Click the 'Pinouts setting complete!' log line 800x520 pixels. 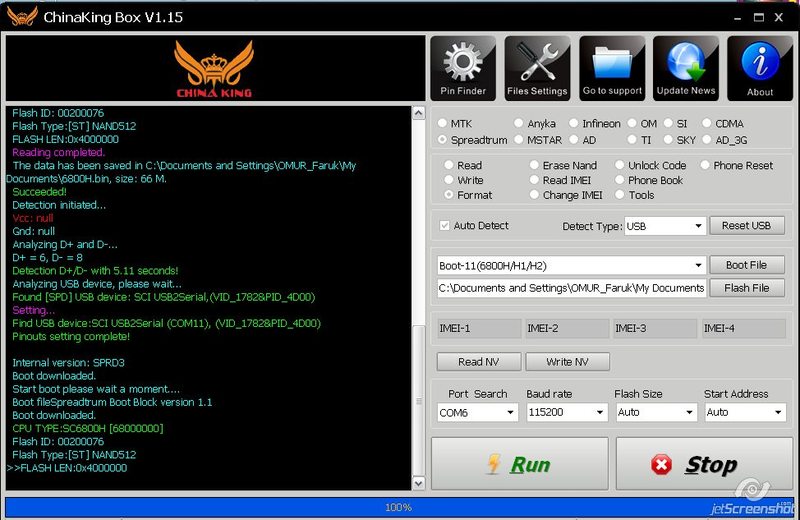coord(71,336)
